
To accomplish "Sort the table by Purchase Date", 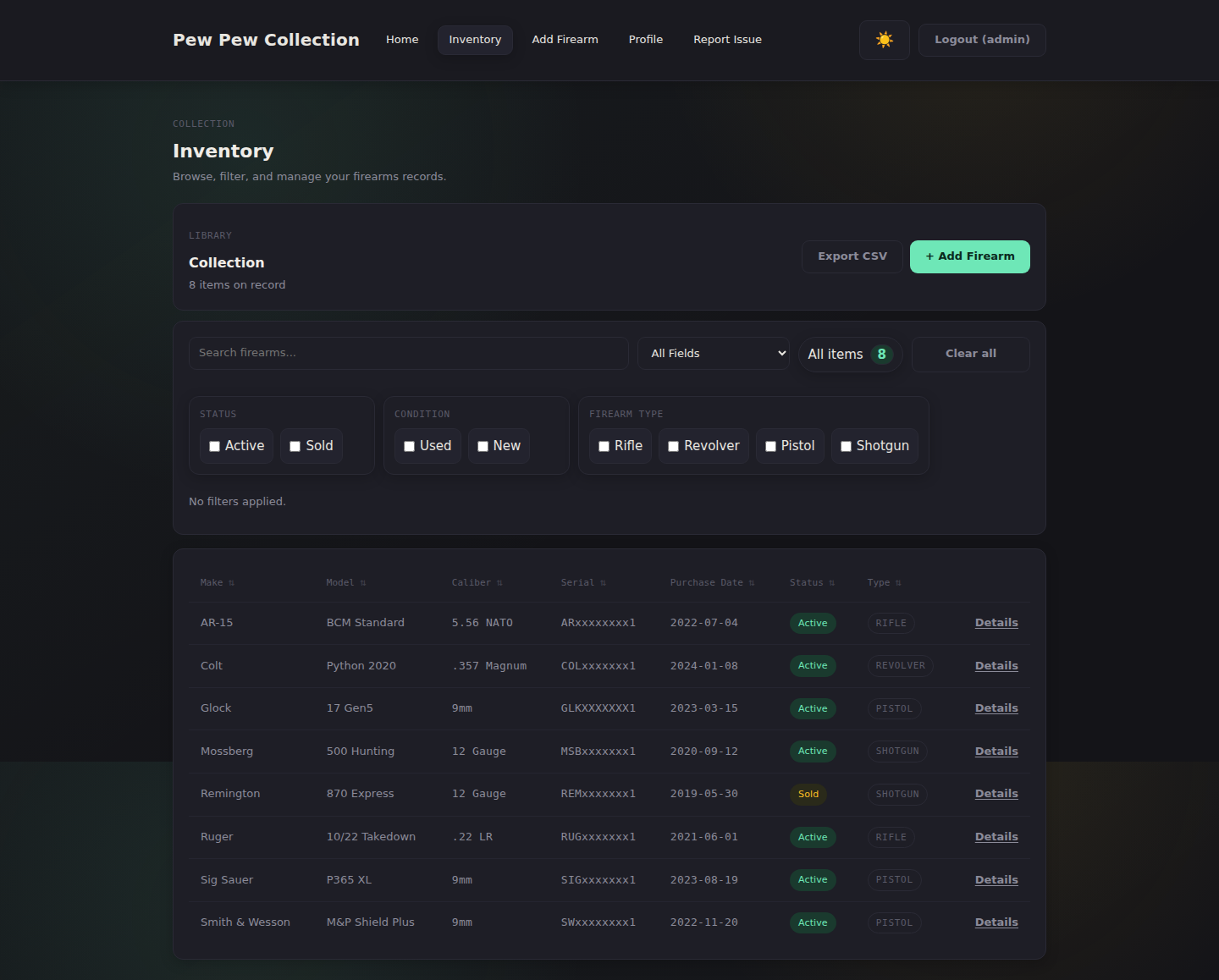I will [x=712, y=582].
